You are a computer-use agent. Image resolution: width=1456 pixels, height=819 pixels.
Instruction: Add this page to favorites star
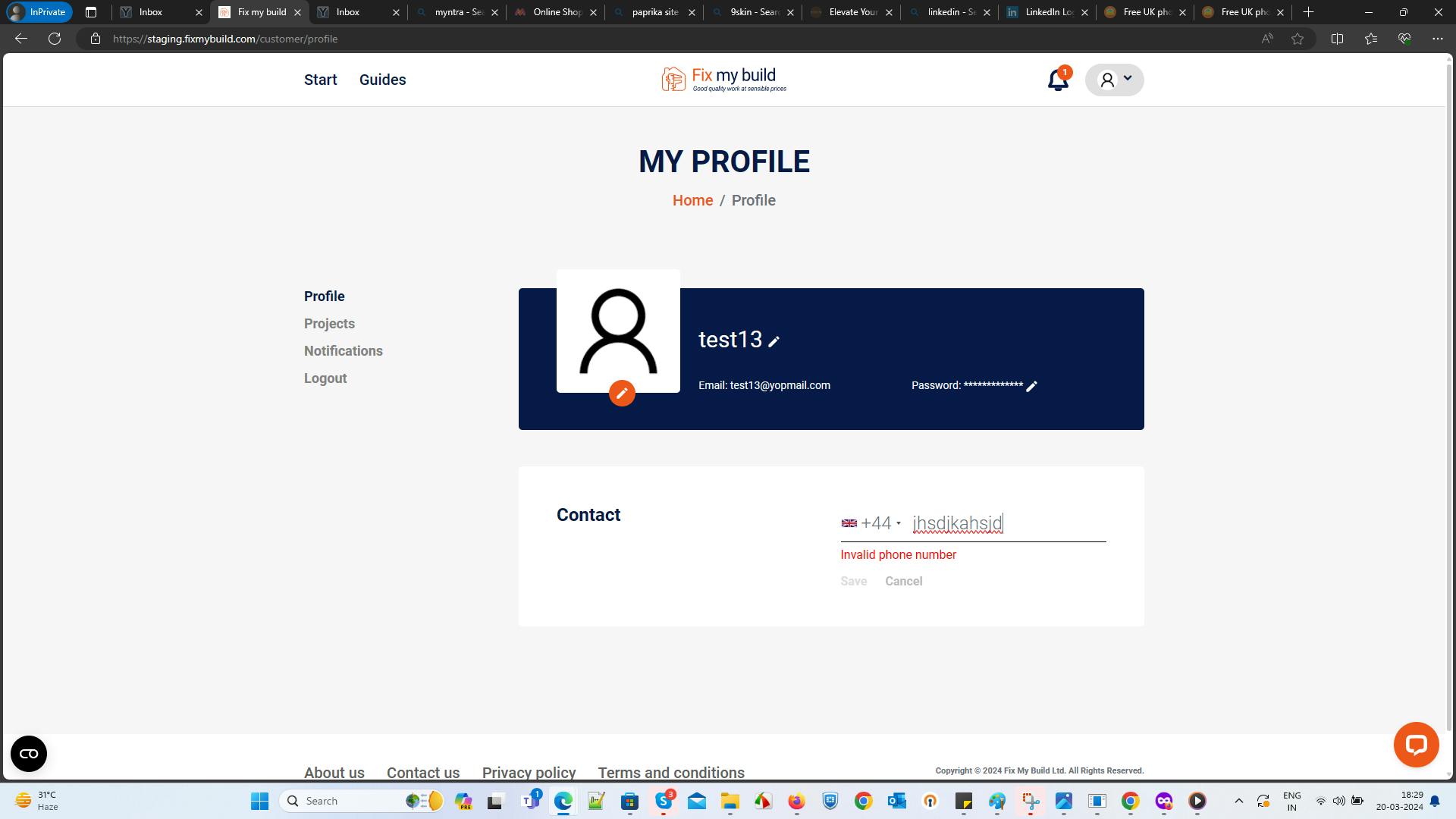click(x=1298, y=39)
